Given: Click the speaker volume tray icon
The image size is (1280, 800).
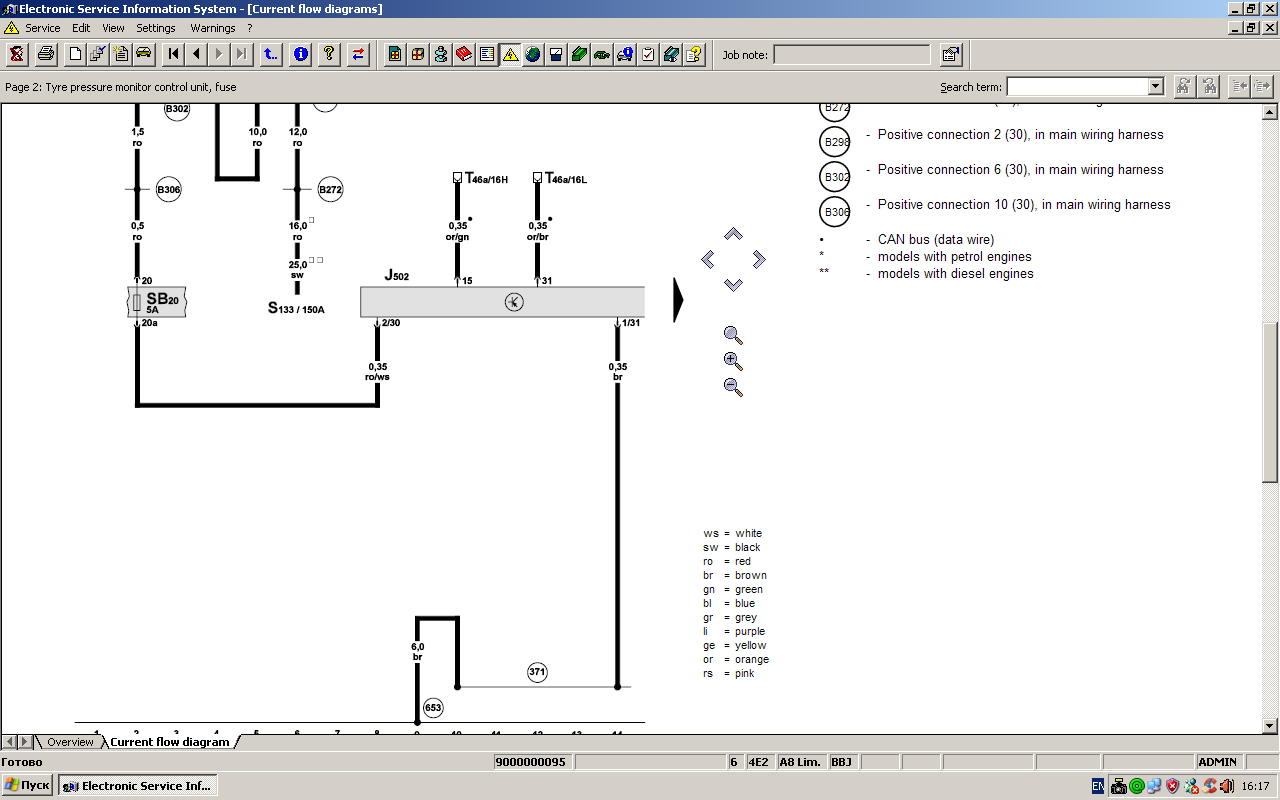Looking at the screenshot, I should (1227, 787).
